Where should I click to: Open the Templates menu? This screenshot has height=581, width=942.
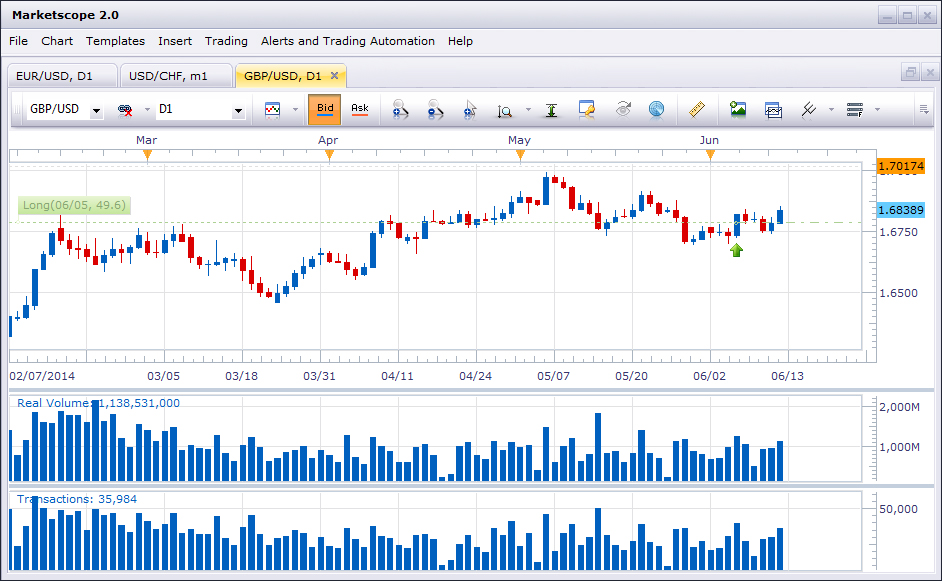(115, 41)
